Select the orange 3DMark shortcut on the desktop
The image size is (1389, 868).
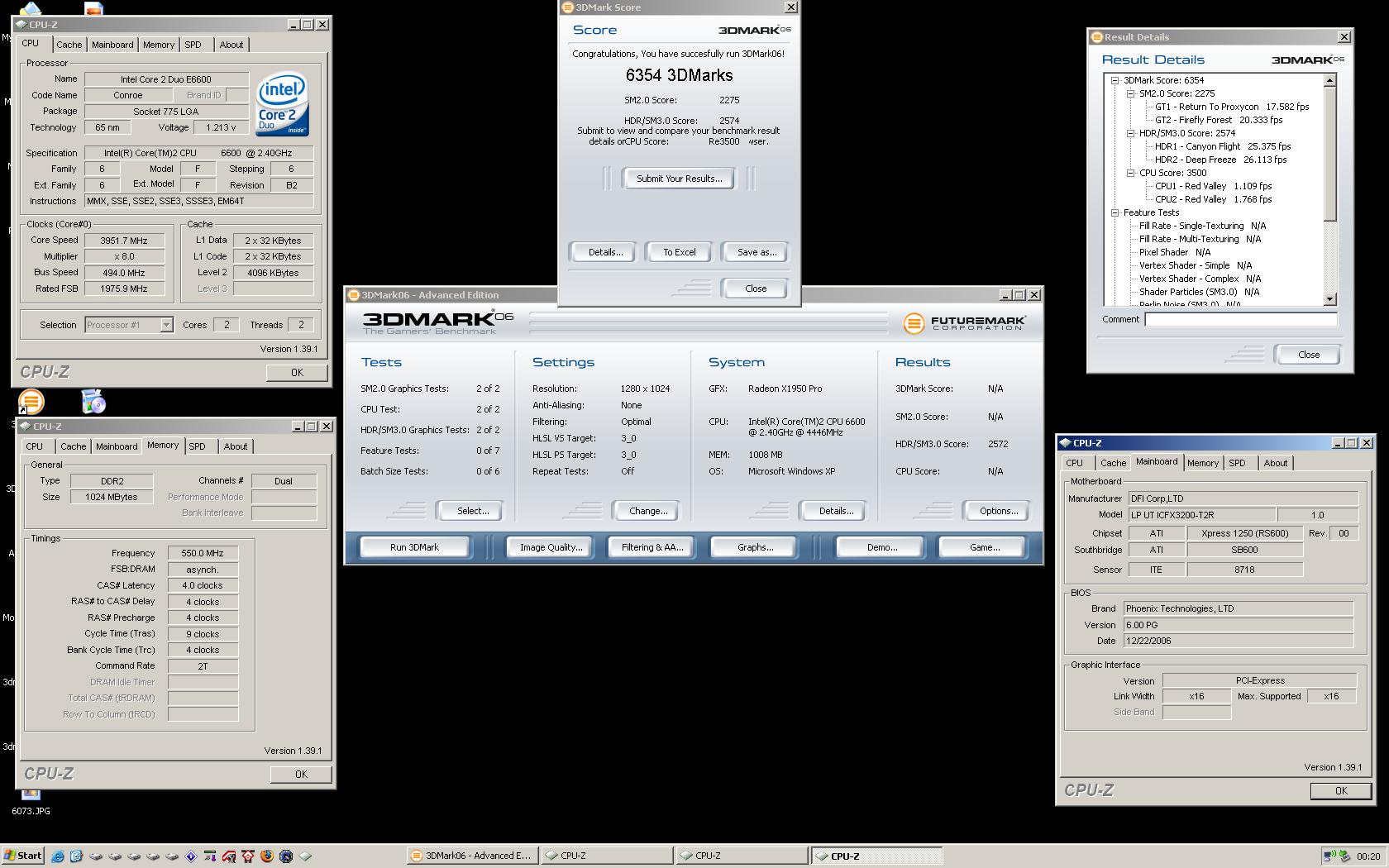pyautogui.click(x=31, y=402)
